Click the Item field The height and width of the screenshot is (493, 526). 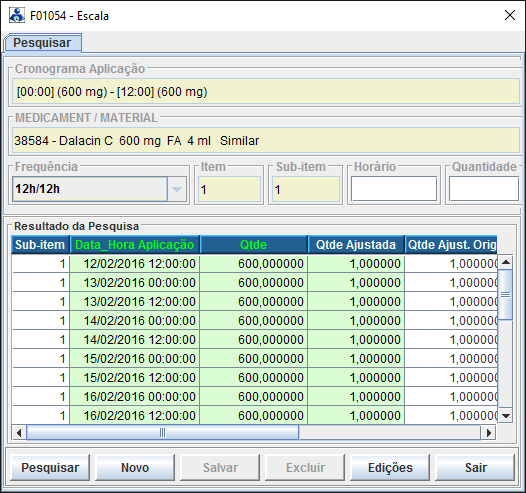coord(229,189)
